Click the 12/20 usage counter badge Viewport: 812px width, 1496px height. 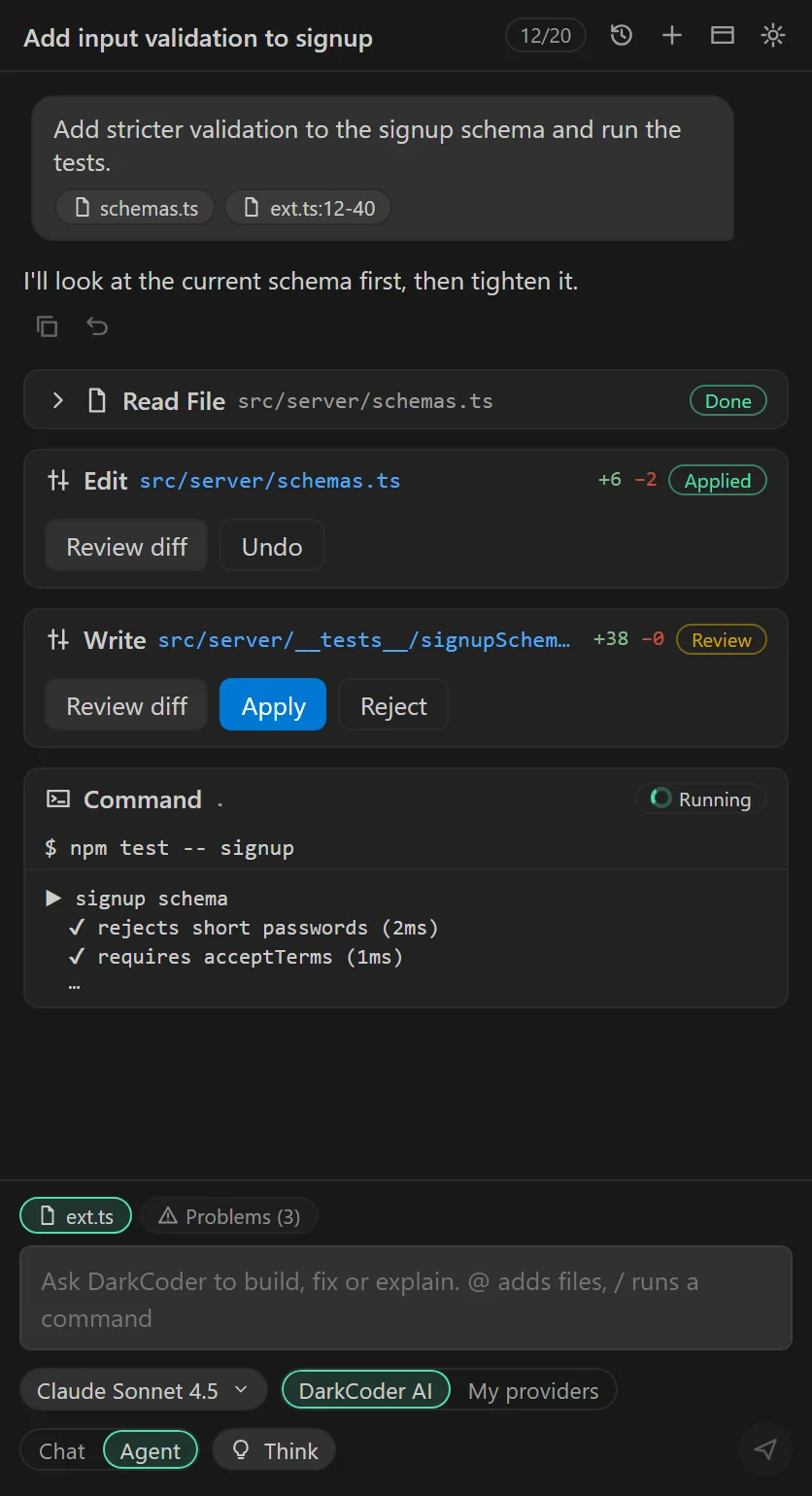coord(546,36)
